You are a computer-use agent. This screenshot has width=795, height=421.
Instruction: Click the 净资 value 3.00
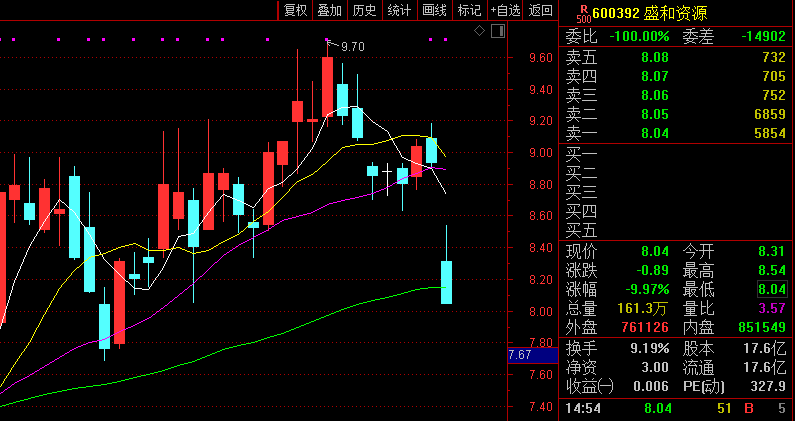tap(655, 367)
